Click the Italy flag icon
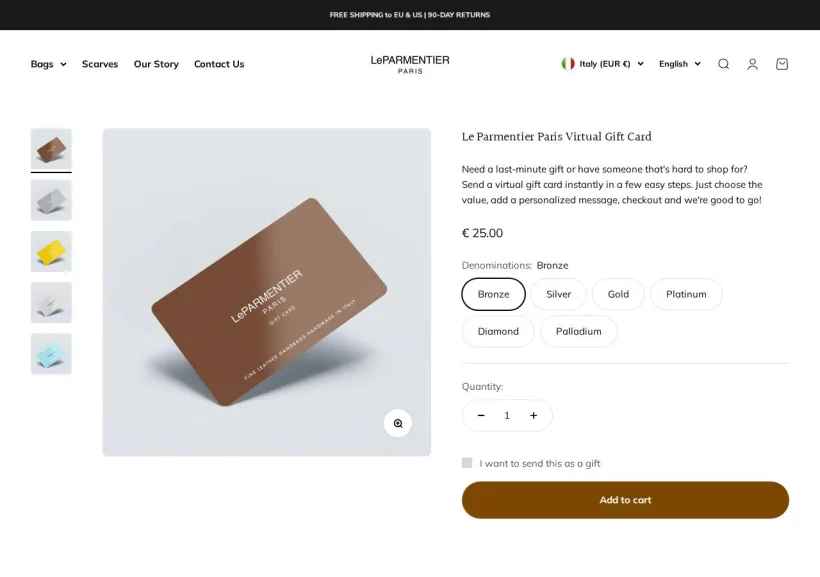The width and height of the screenshot is (820, 577). (x=568, y=64)
